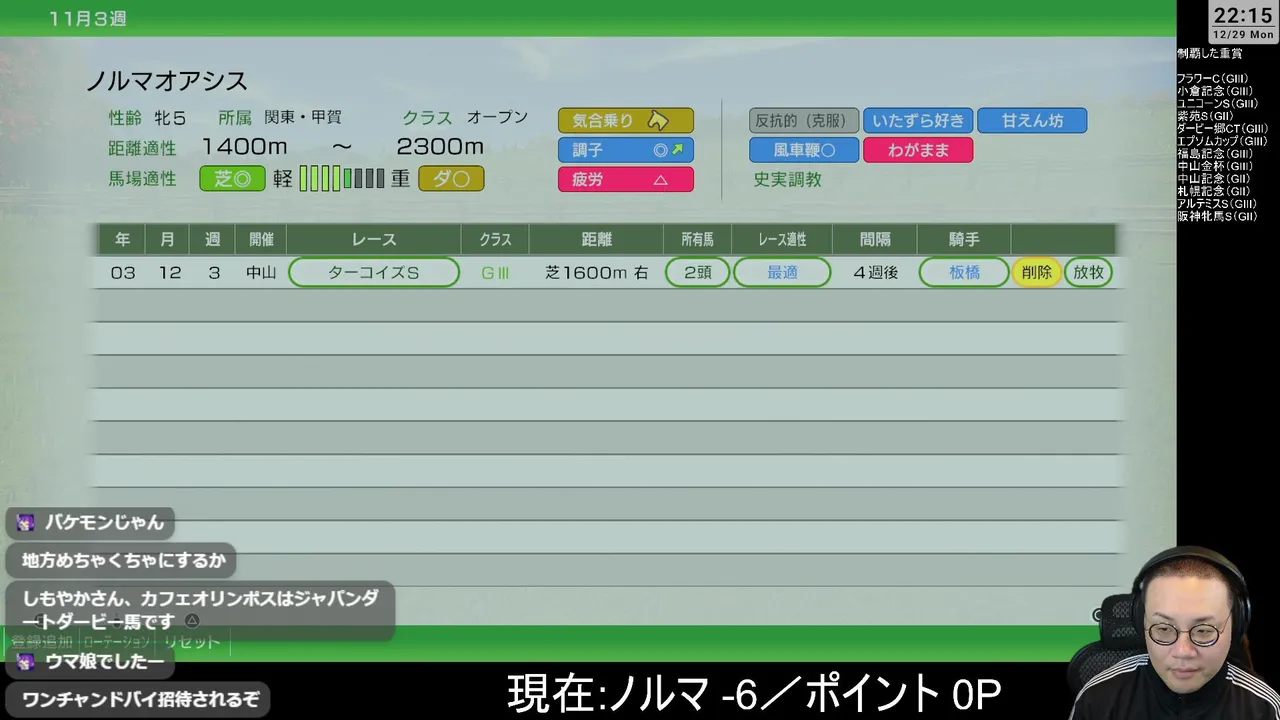Click the 週 column header
The height and width of the screenshot is (720, 1280).
[x=212, y=240]
